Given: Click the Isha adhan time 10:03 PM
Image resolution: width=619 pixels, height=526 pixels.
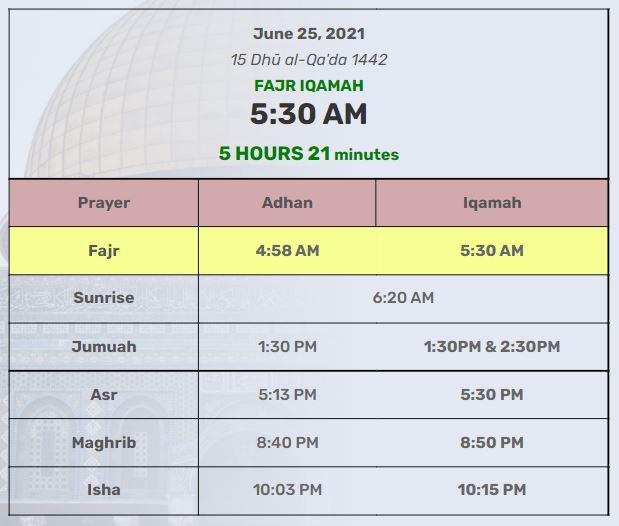Looking at the screenshot, I should point(287,490).
